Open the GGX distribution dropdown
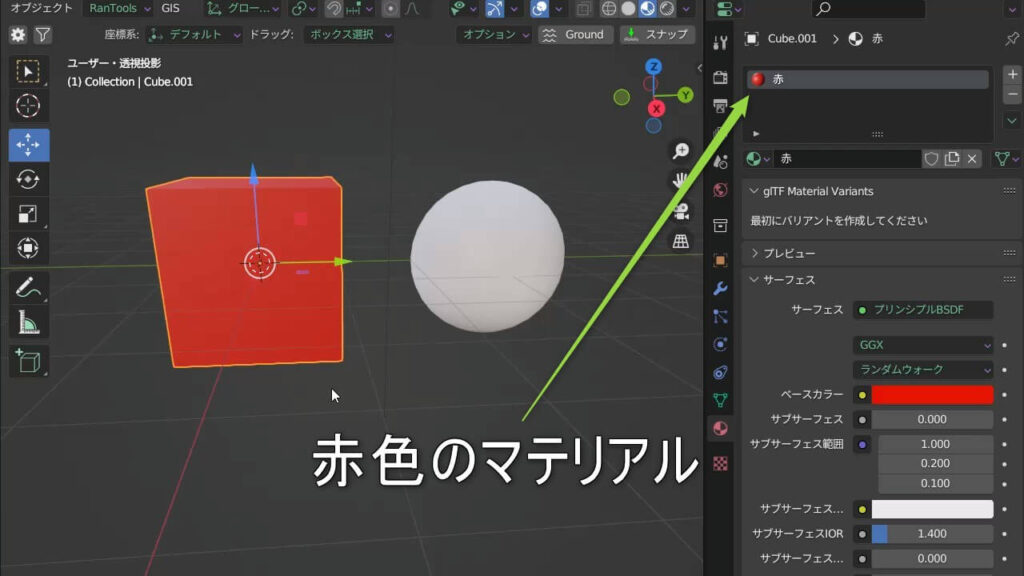 coord(923,345)
